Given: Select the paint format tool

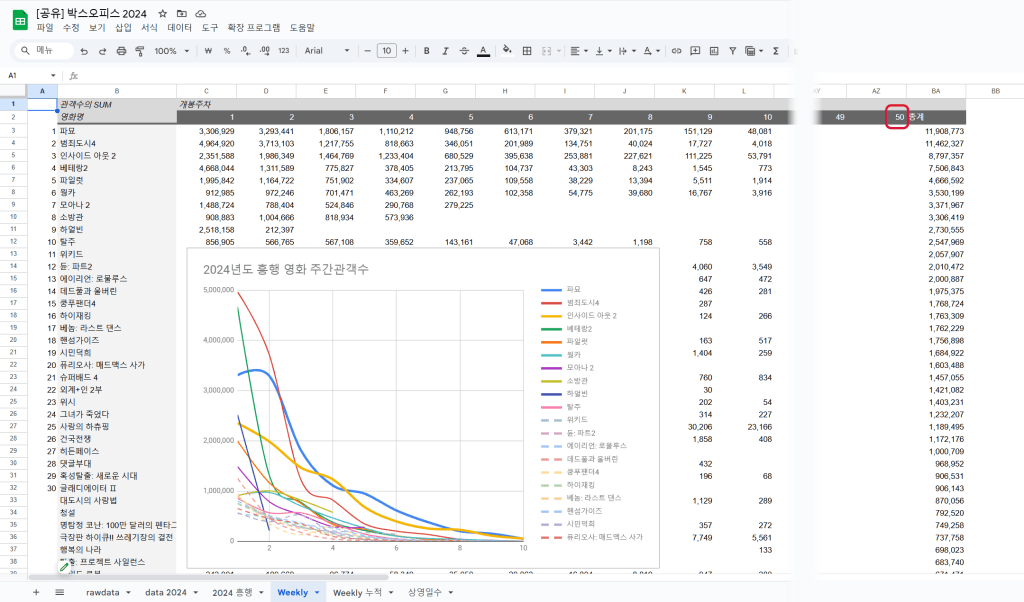Looking at the screenshot, I should (139, 50).
